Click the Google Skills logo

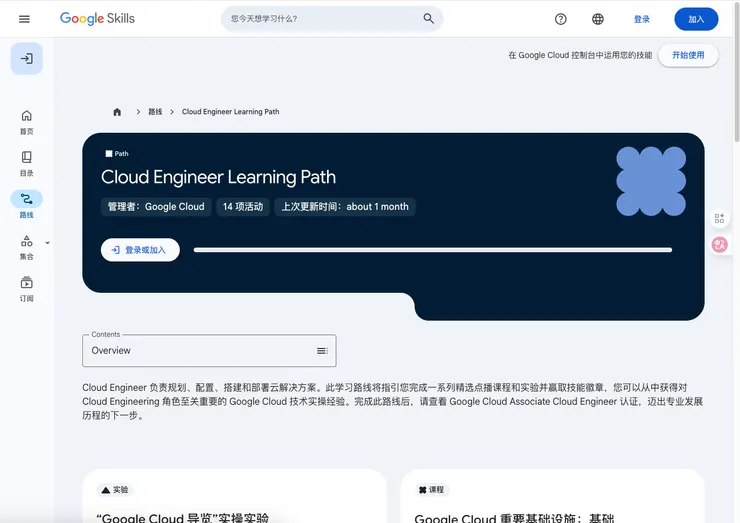click(97, 18)
